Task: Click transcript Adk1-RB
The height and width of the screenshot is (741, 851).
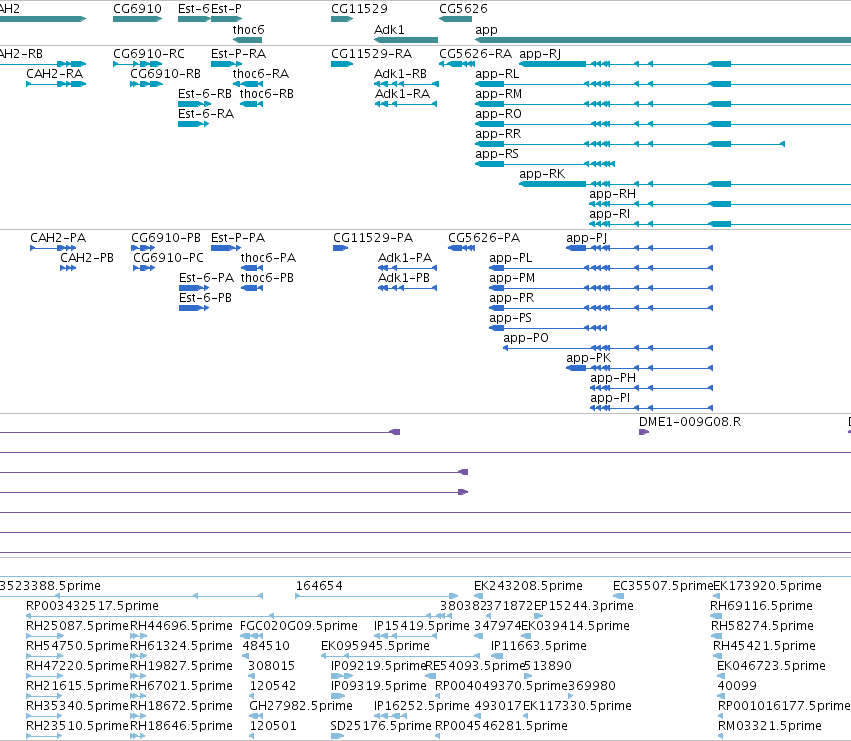Action: 401,74
